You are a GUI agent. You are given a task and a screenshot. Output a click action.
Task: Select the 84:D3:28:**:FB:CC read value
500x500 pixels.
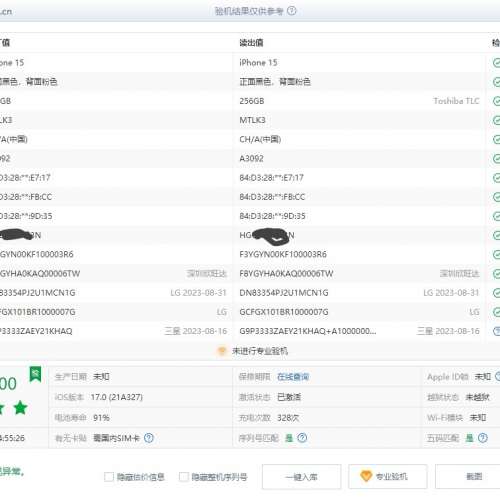(272, 197)
